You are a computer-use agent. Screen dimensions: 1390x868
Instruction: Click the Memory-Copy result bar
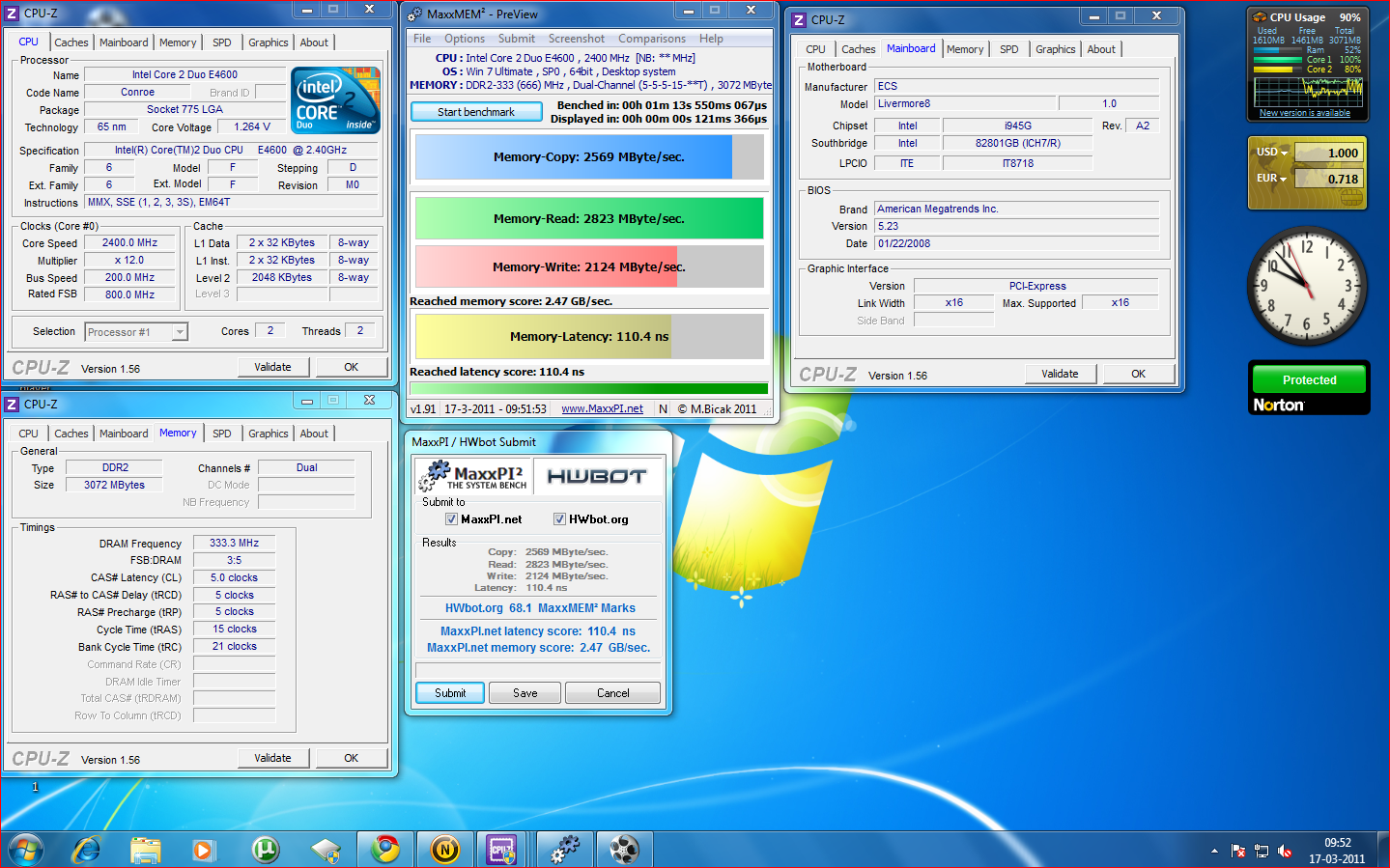pyautogui.click(x=589, y=157)
